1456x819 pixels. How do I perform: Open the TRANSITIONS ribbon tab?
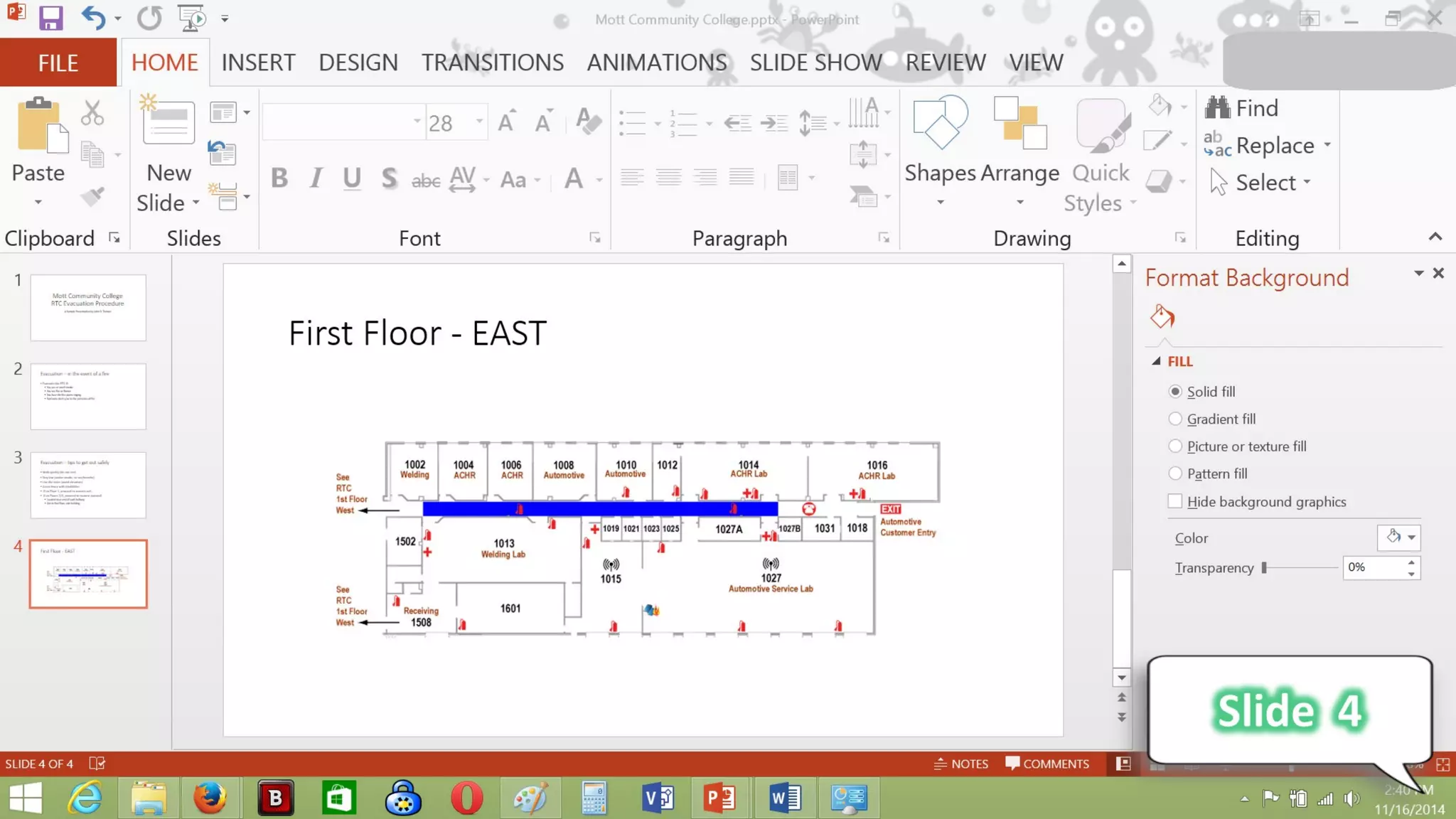[x=492, y=63]
